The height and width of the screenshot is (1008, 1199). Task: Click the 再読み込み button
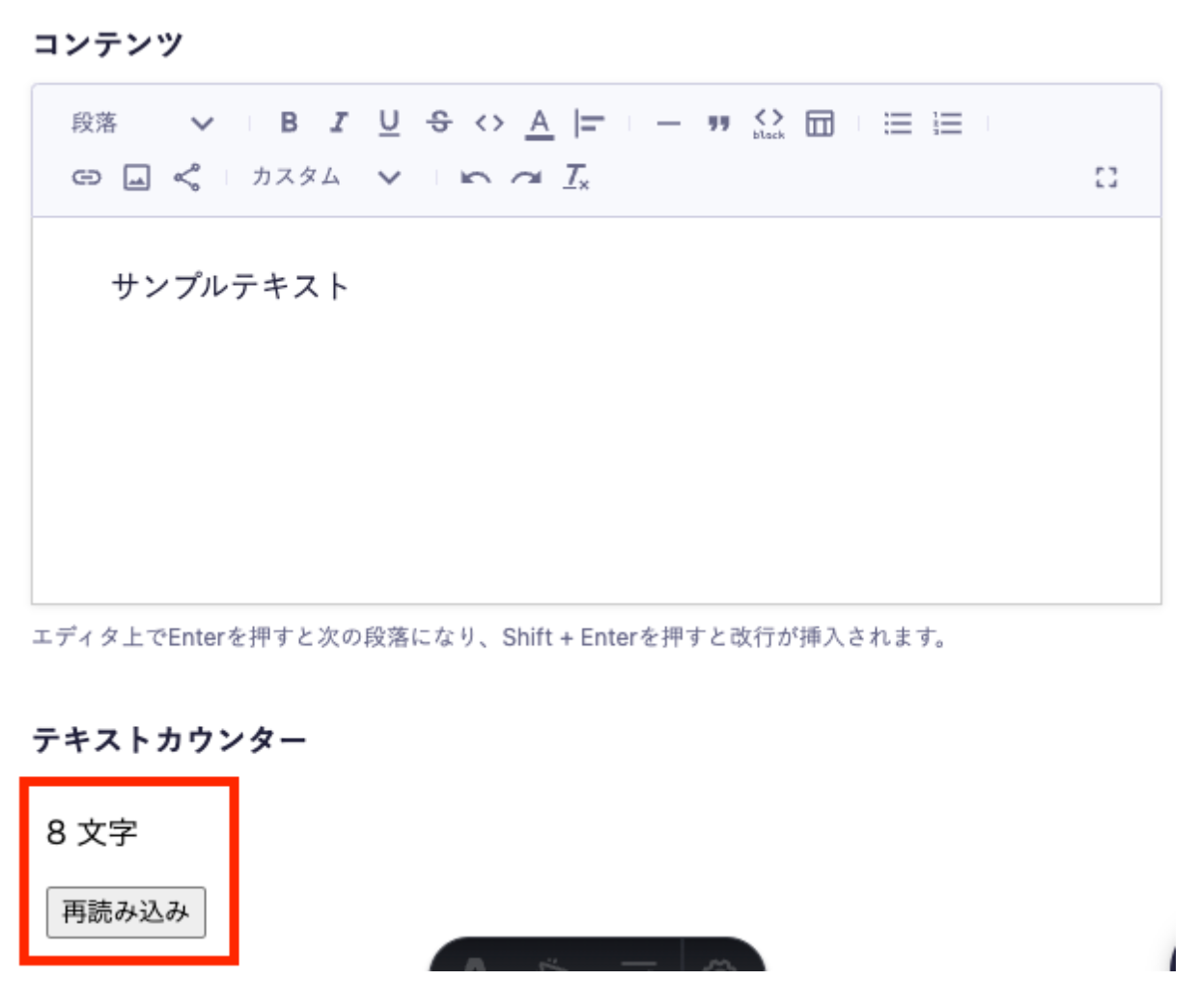126,911
